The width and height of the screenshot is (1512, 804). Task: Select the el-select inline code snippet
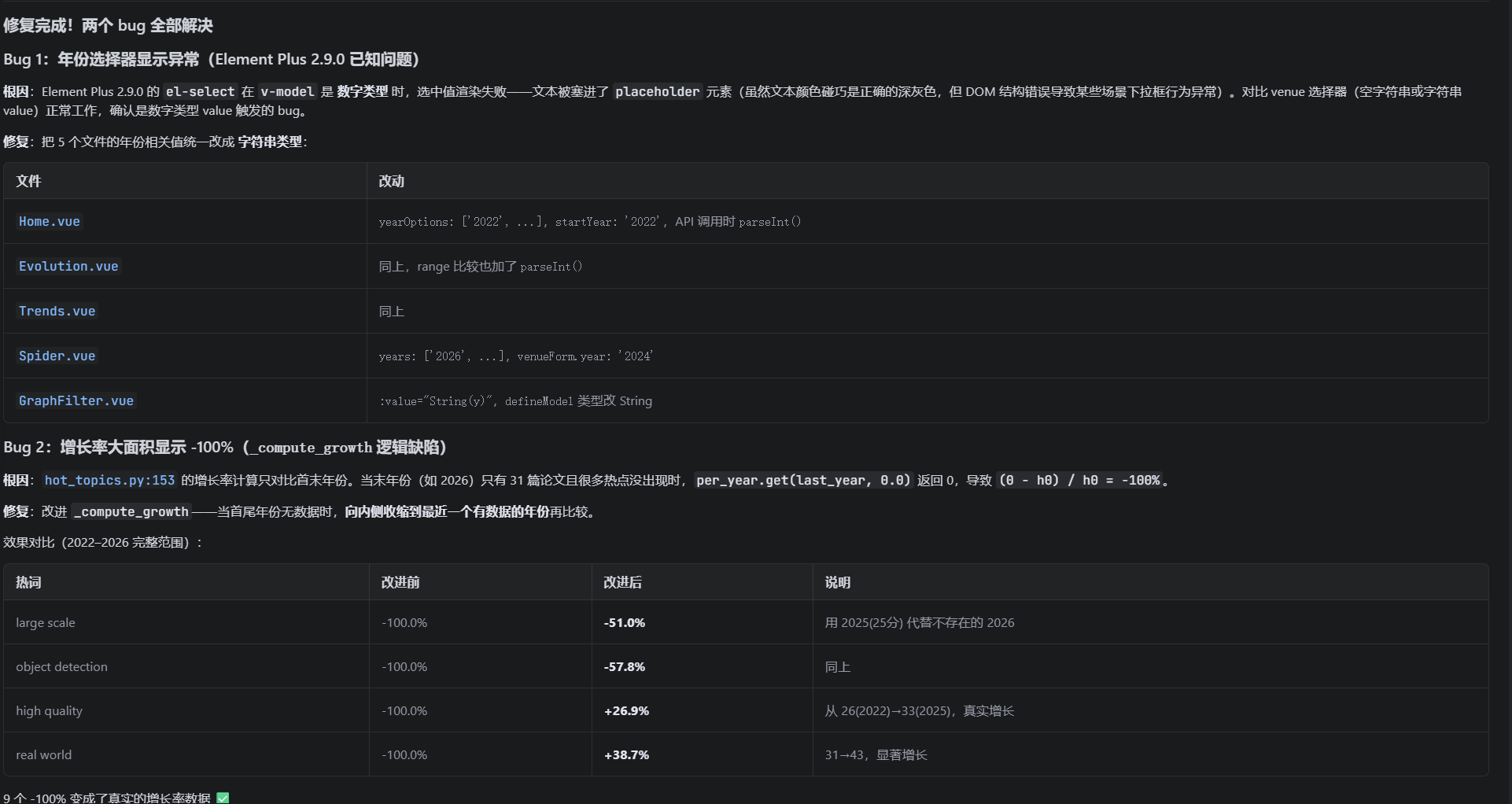tap(200, 92)
